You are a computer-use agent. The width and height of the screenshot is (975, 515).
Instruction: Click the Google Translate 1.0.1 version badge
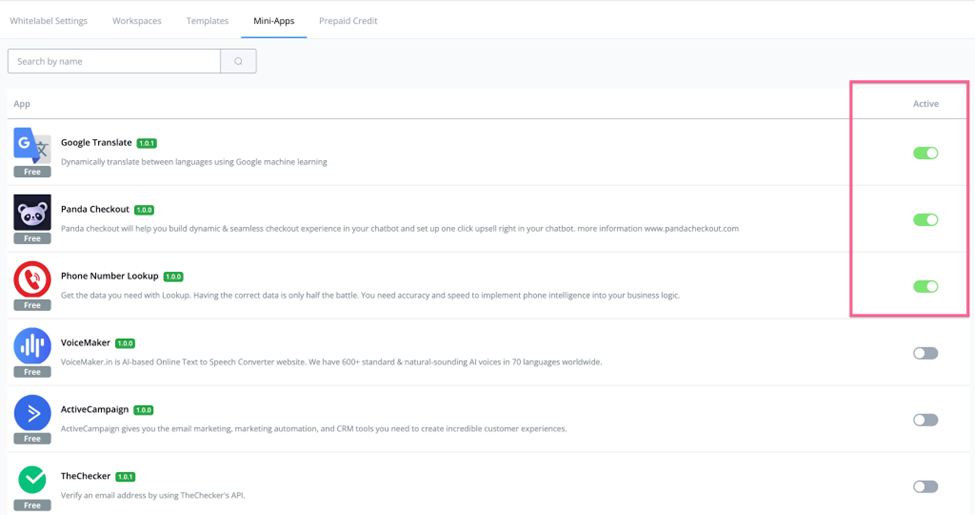click(147, 143)
